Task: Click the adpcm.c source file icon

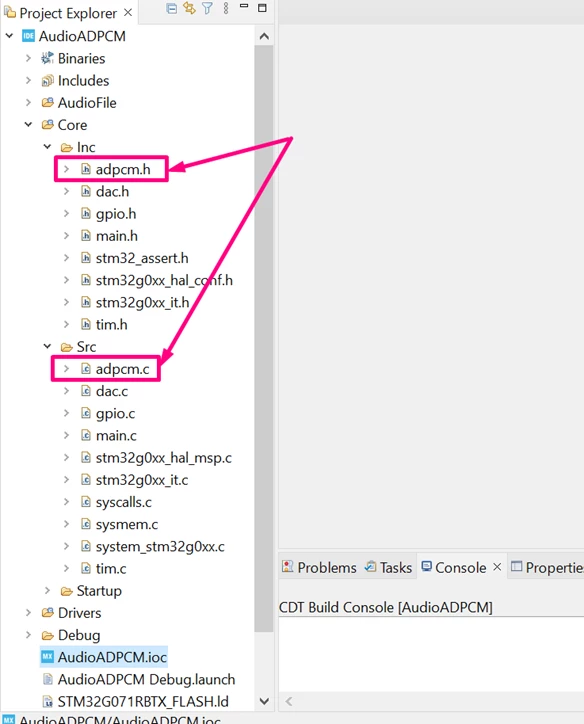Action: point(86,368)
